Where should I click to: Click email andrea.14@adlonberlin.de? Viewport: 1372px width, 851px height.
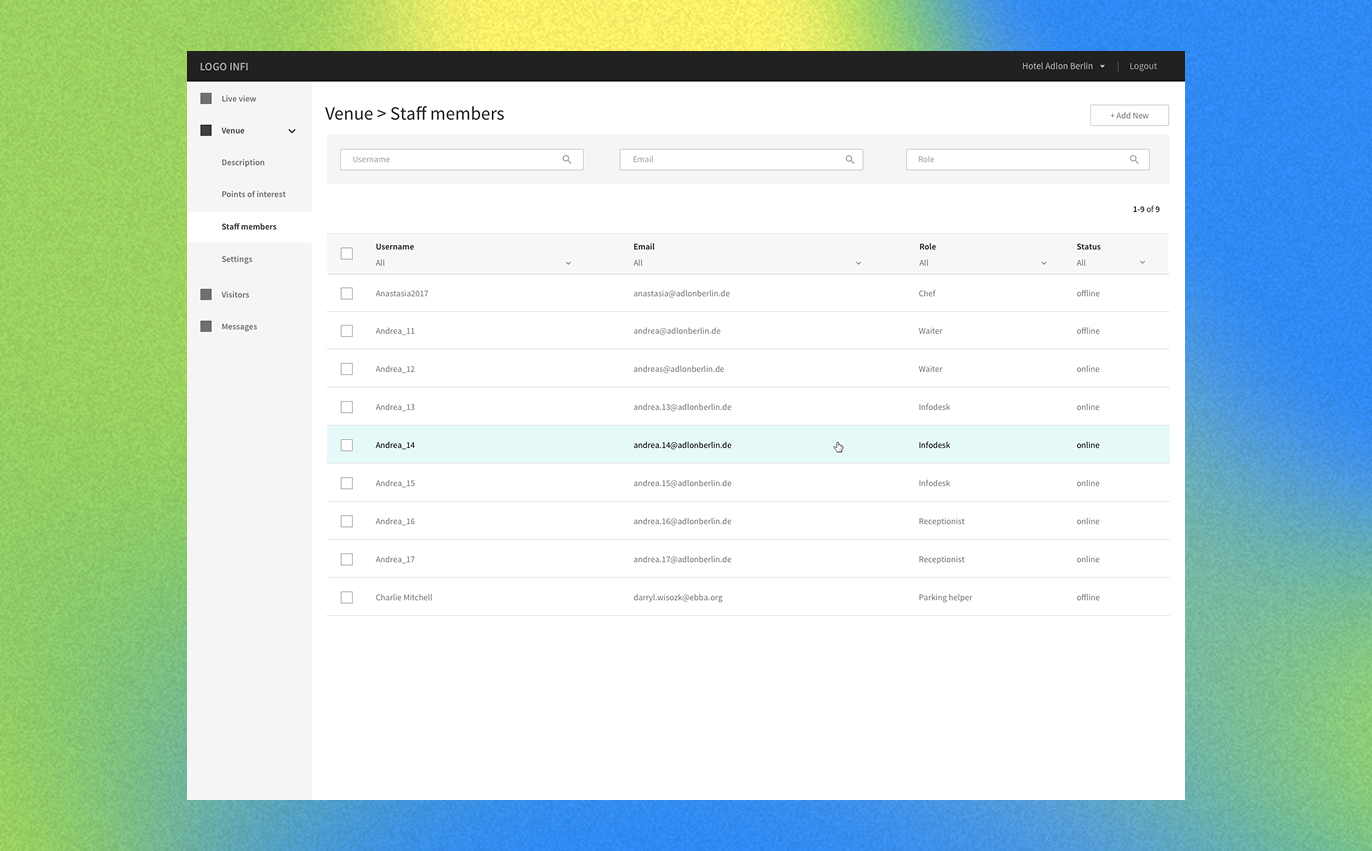pos(682,445)
